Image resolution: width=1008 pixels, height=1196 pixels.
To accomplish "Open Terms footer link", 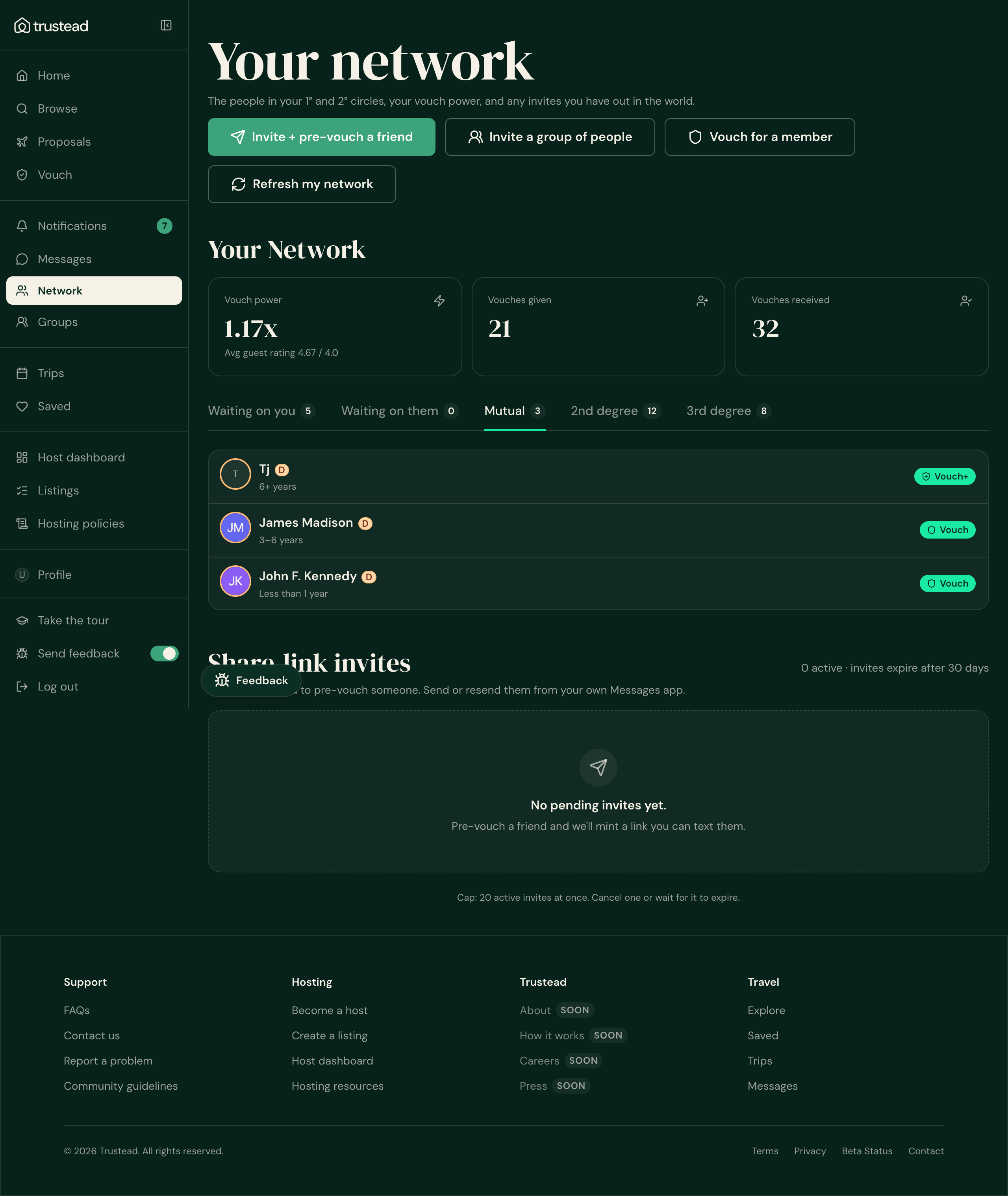I will pos(765,1151).
